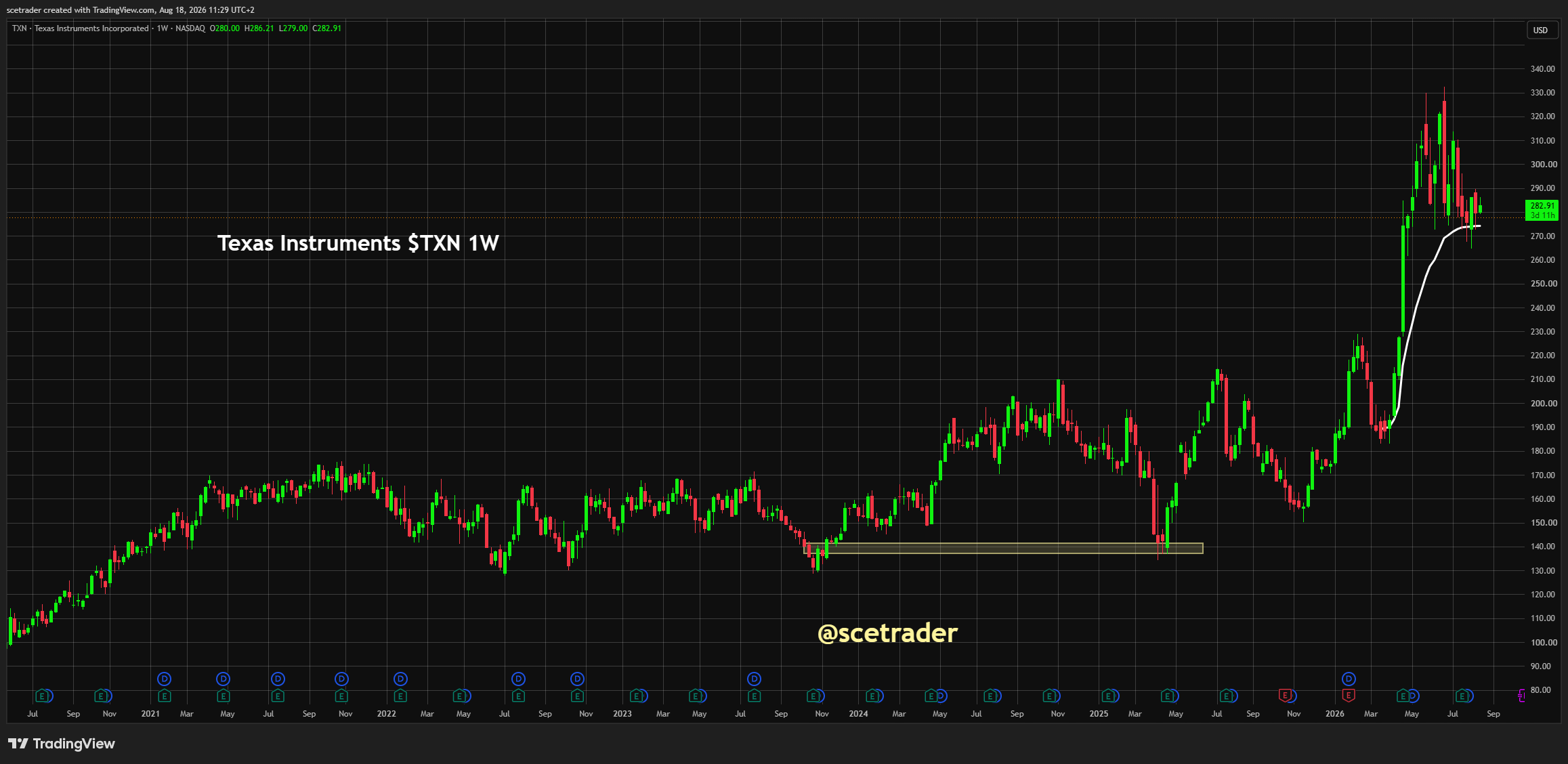Screen dimensions: 1568x764
Task: Open the October 2022 earnings E marker
Action: coord(577,696)
